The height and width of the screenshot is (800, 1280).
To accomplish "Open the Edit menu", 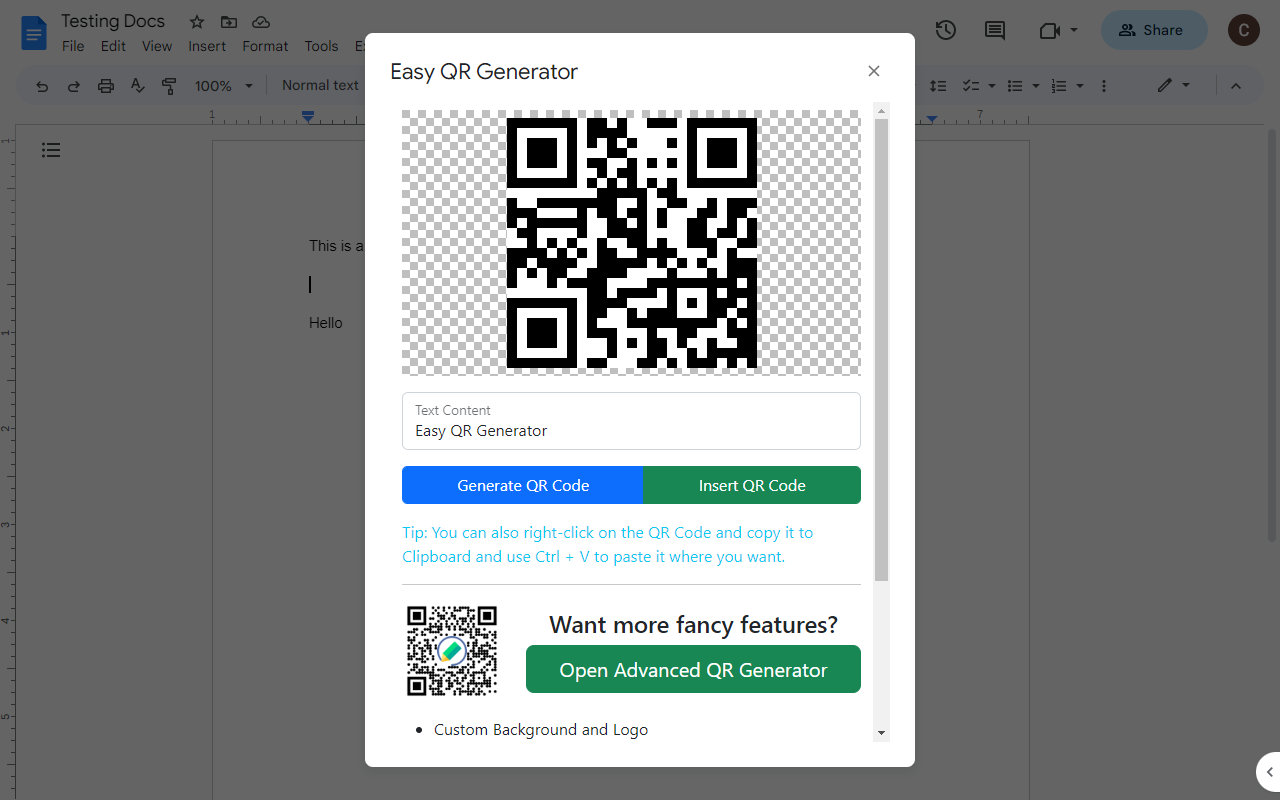I will [113, 46].
